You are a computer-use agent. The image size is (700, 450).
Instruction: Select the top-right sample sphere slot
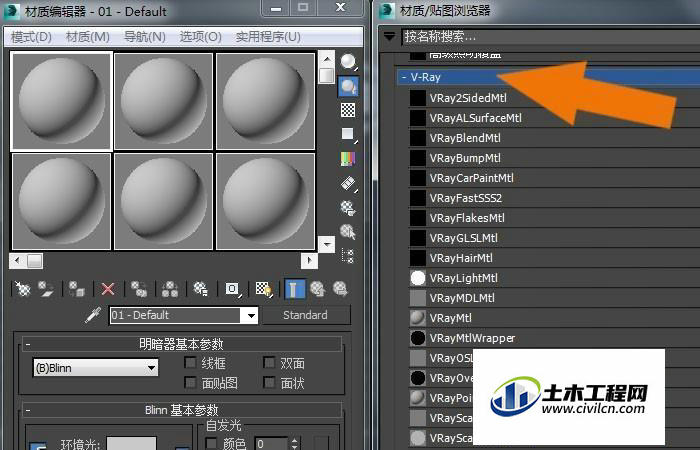(x=265, y=101)
